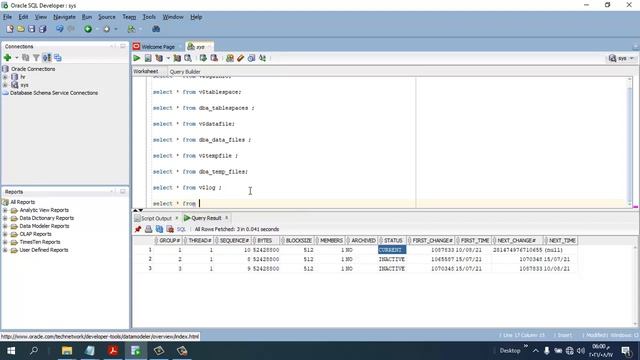Click the Forward navigation button in main toolbar
This screenshot has height=360, width=640.
tap(107, 29)
